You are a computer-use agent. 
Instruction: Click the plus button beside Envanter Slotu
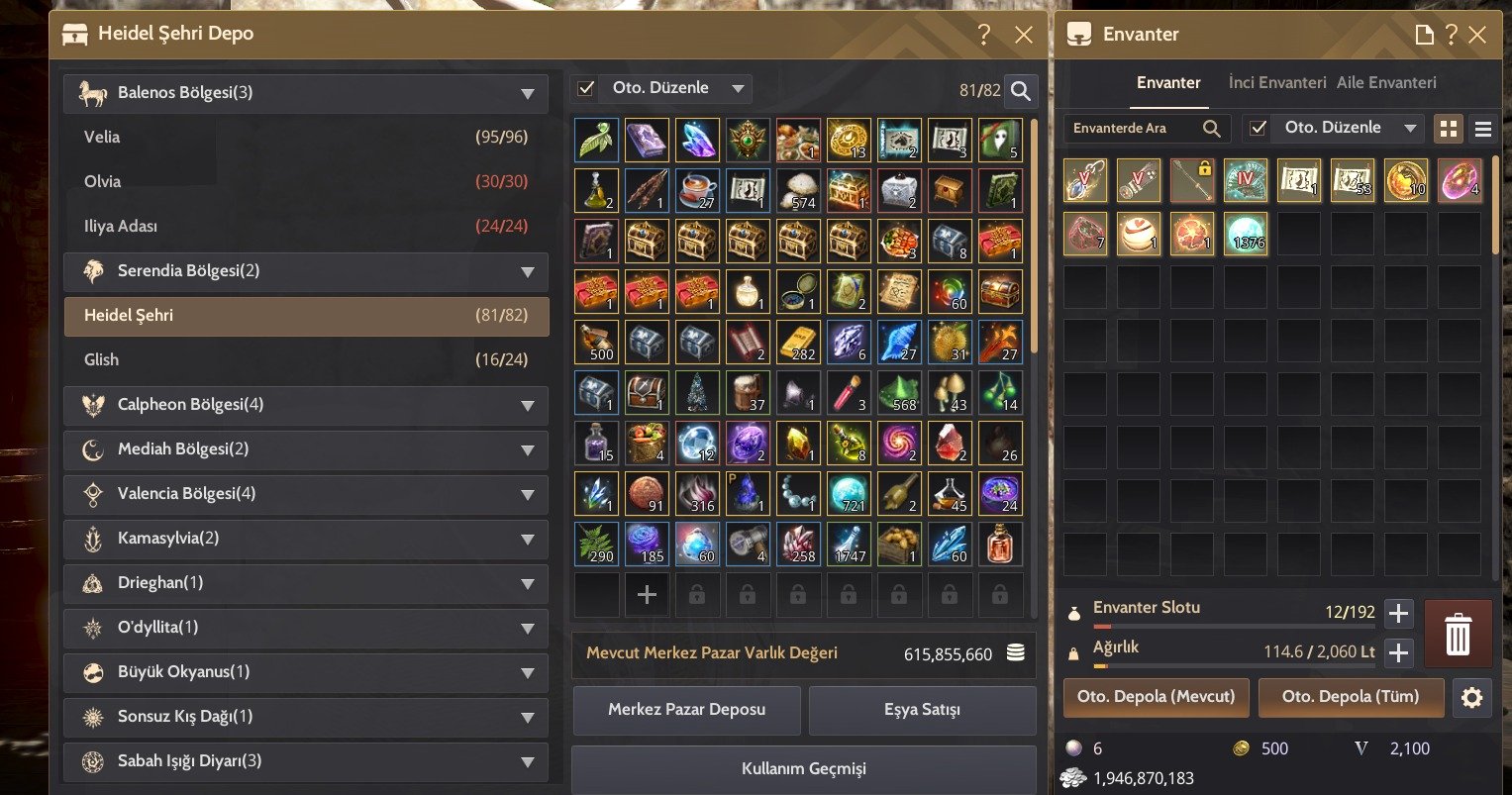click(1398, 614)
